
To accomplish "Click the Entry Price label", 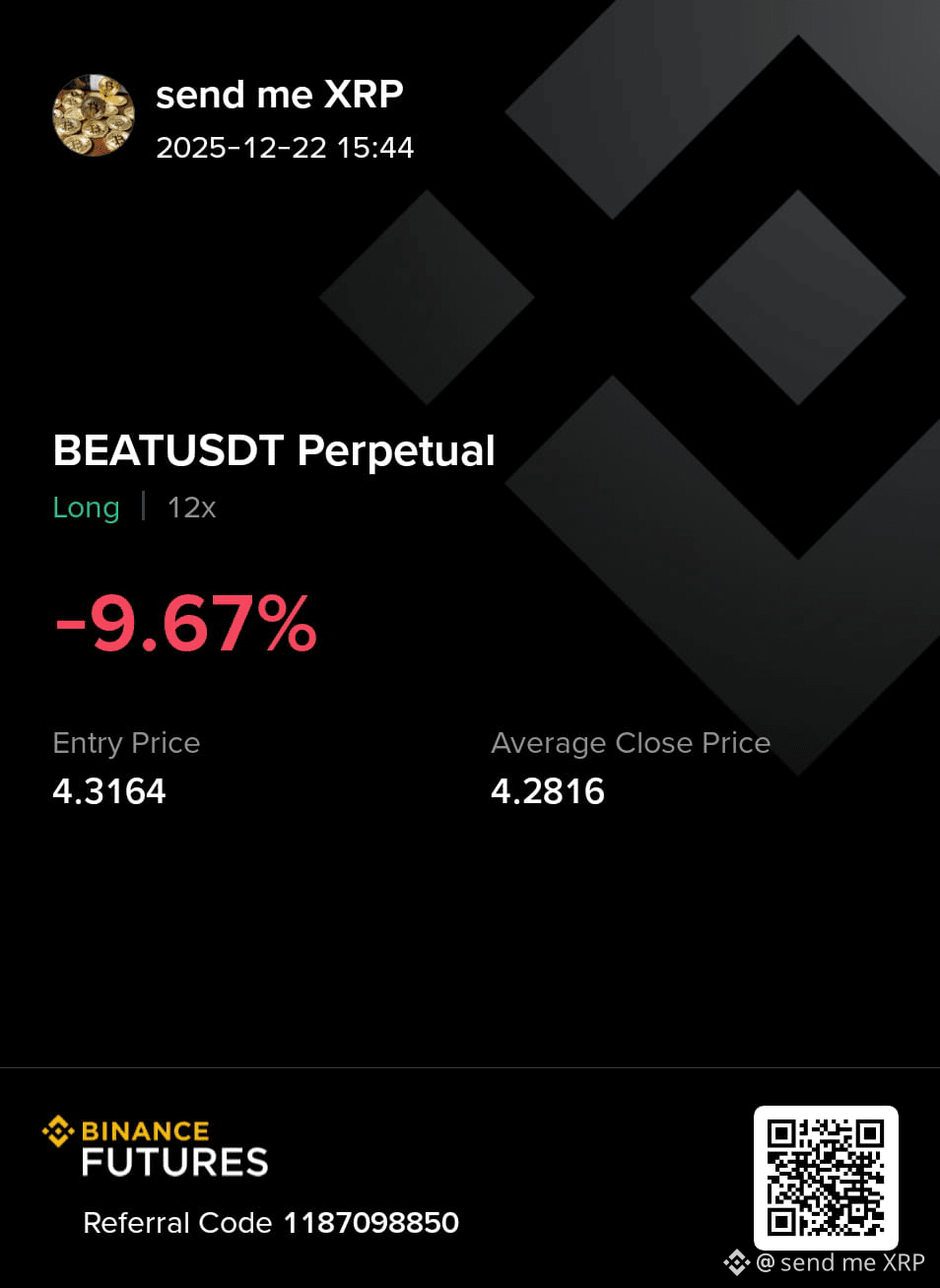I will [126, 743].
